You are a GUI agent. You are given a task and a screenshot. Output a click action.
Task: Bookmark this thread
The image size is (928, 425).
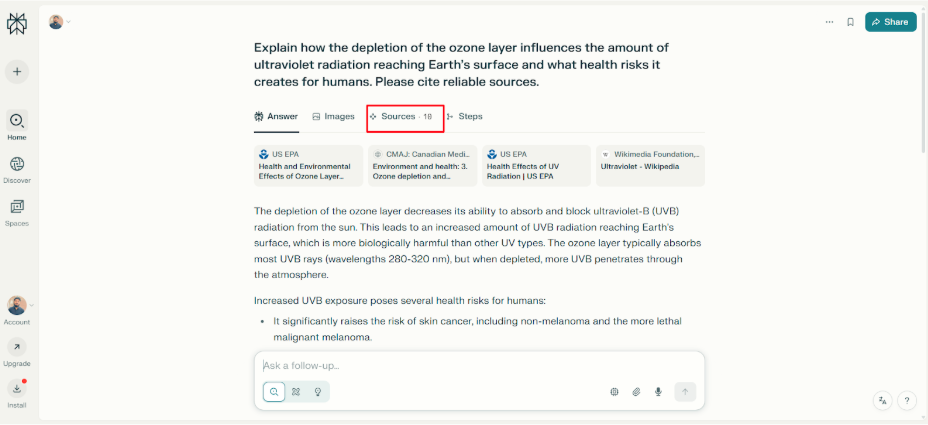tap(850, 22)
